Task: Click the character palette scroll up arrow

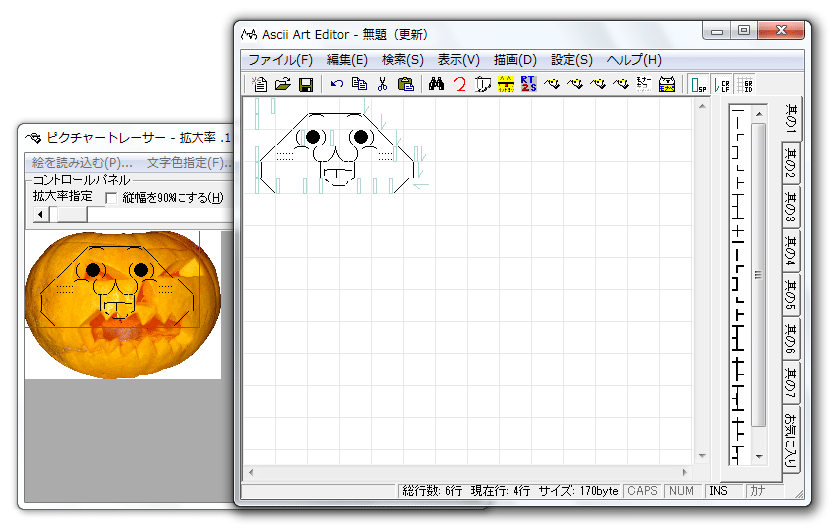Action: [x=759, y=114]
